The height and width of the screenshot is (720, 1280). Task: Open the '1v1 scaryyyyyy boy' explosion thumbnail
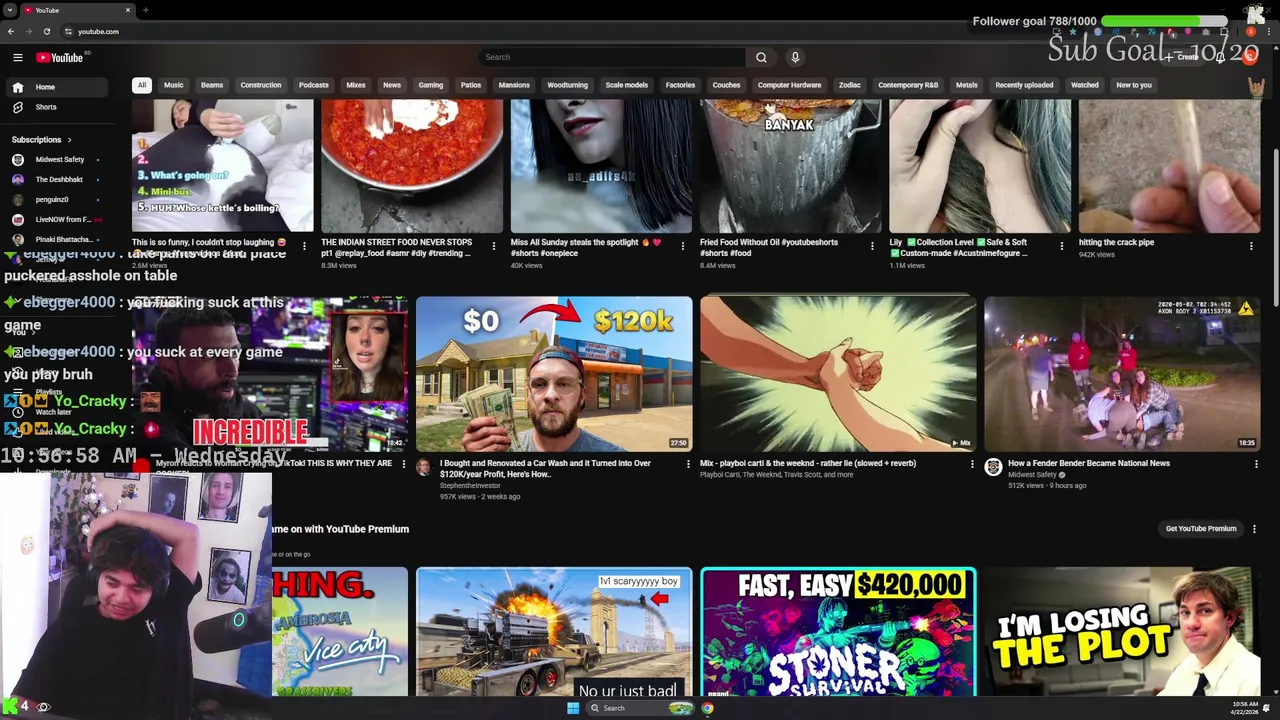[x=554, y=632]
